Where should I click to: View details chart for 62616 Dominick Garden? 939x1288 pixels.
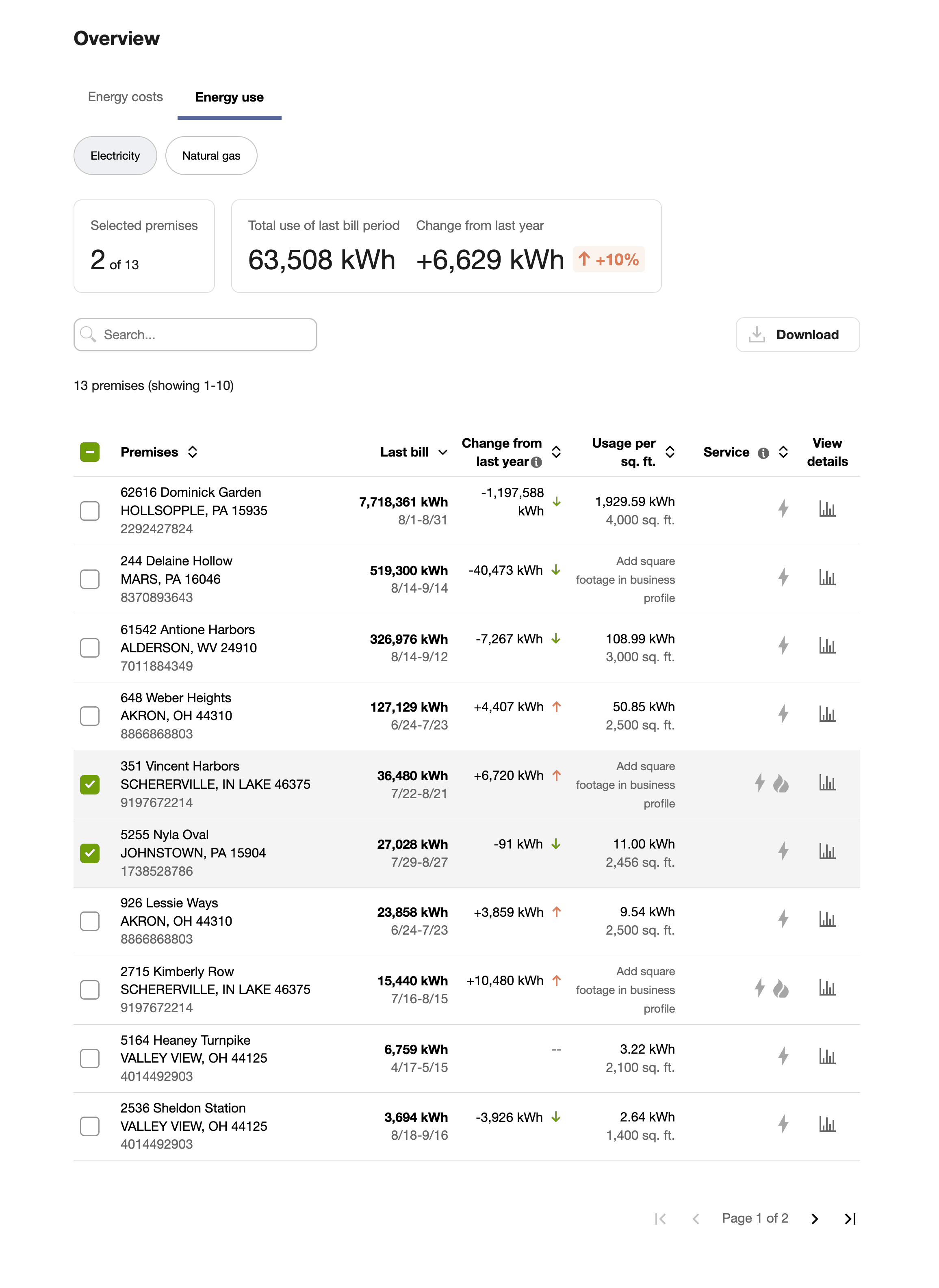827,509
